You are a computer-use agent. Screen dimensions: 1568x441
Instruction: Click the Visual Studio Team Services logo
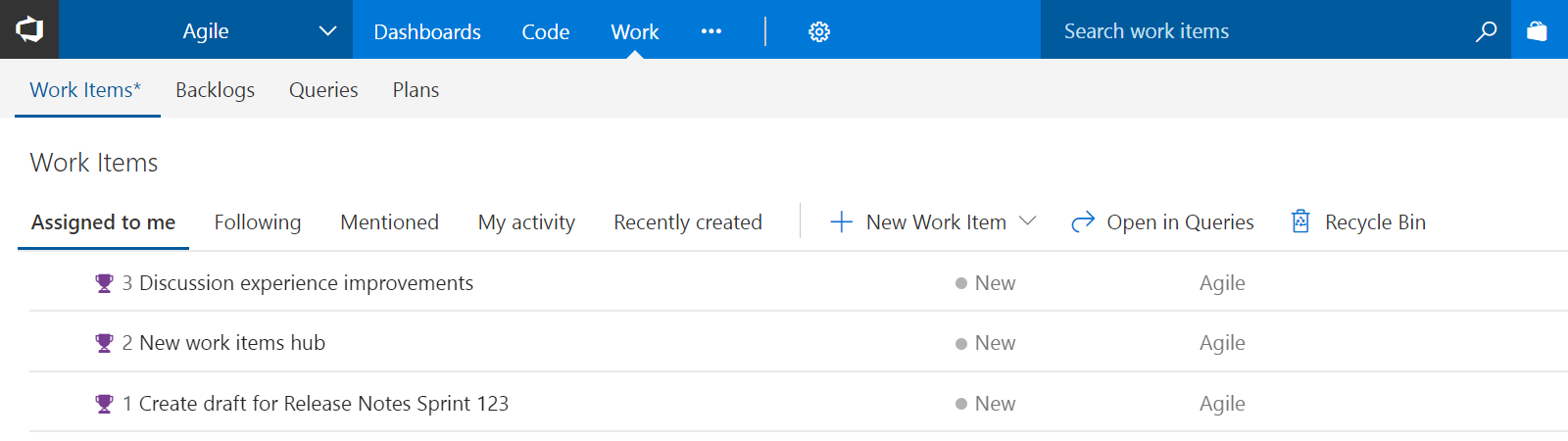pos(29,29)
